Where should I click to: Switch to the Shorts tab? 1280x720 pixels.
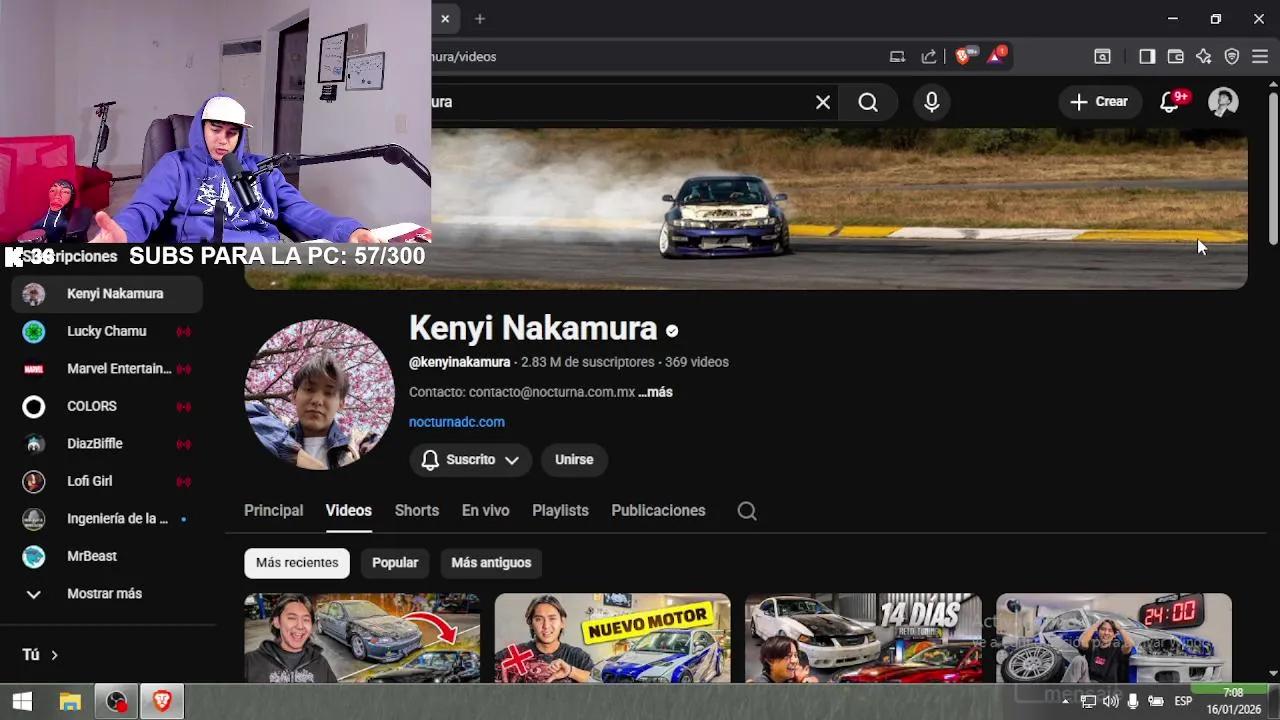(x=417, y=511)
